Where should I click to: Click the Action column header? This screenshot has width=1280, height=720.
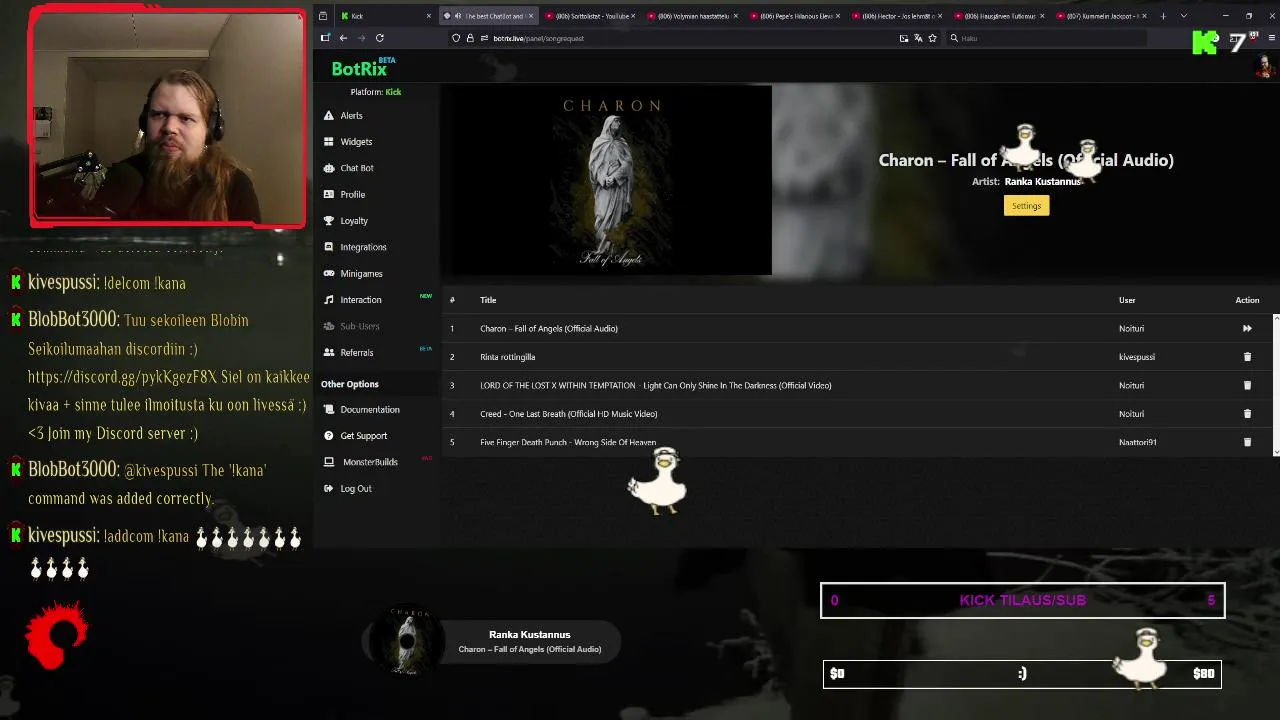[x=1247, y=300]
